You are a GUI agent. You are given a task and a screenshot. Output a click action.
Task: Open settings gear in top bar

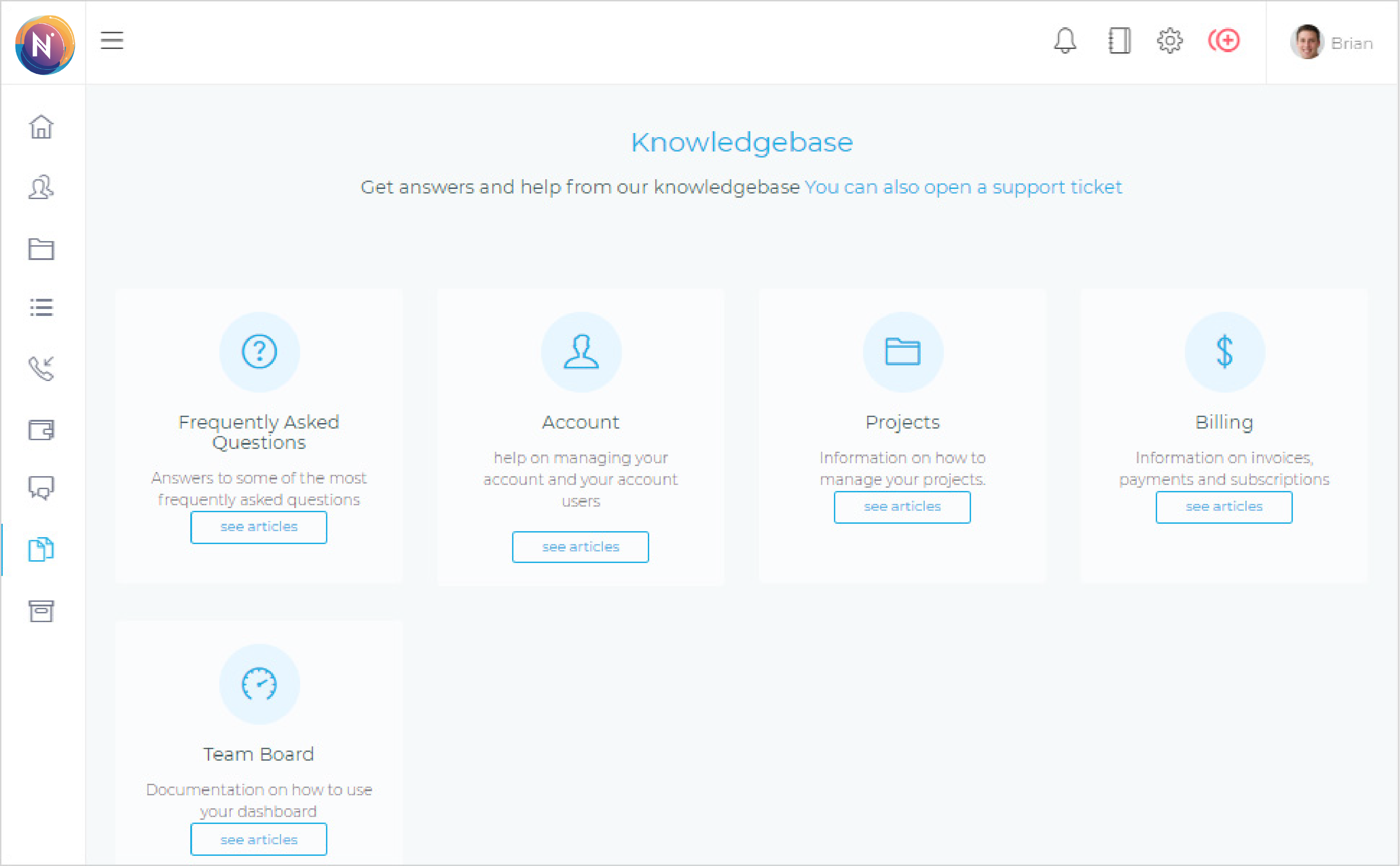tap(1170, 41)
